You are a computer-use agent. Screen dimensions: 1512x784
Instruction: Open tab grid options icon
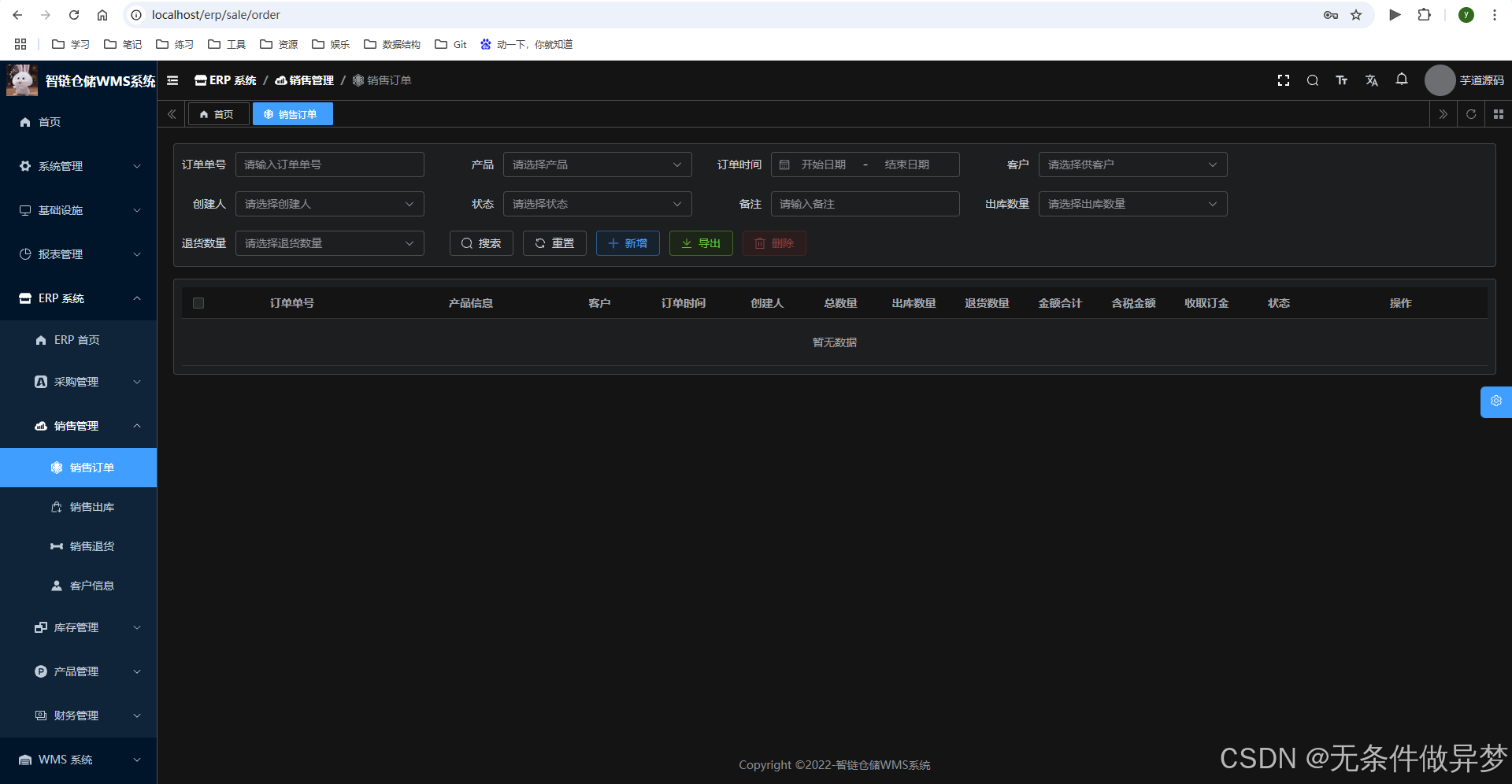click(x=1499, y=114)
